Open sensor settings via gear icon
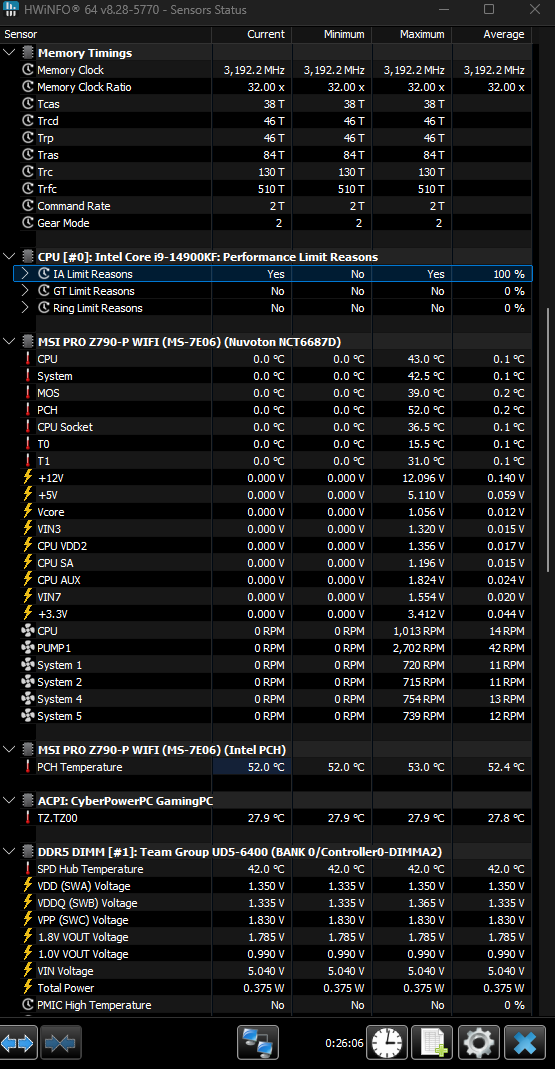555x1069 pixels. click(479, 1042)
